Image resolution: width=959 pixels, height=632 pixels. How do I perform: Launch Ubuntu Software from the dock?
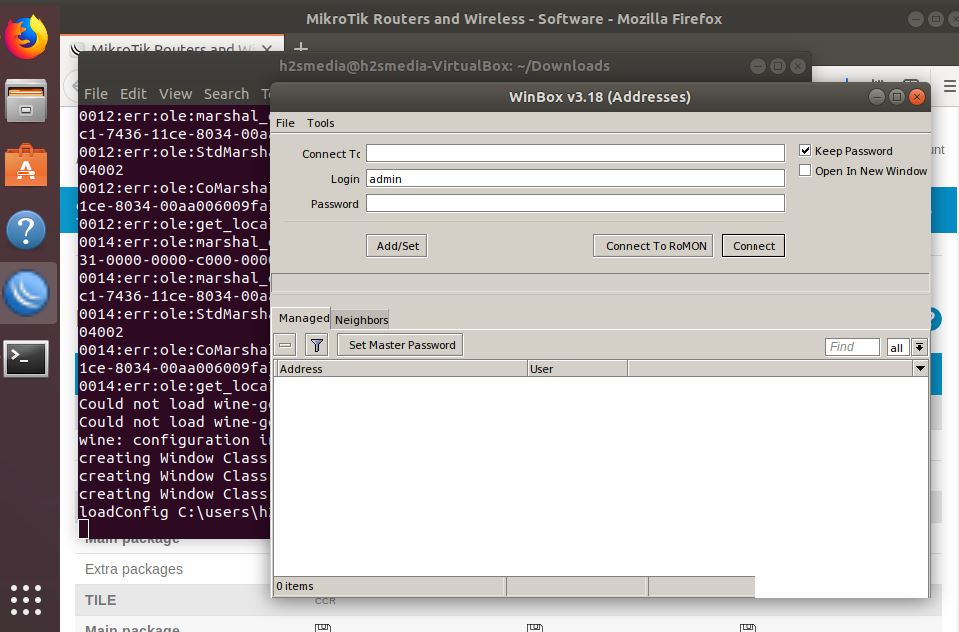coord(26,165)
